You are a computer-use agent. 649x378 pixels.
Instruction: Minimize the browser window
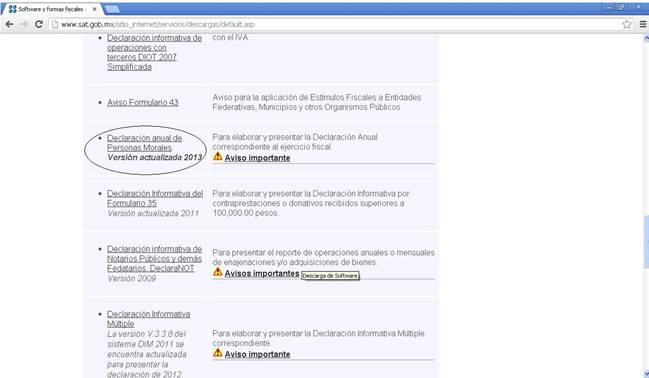pos(609,7)
